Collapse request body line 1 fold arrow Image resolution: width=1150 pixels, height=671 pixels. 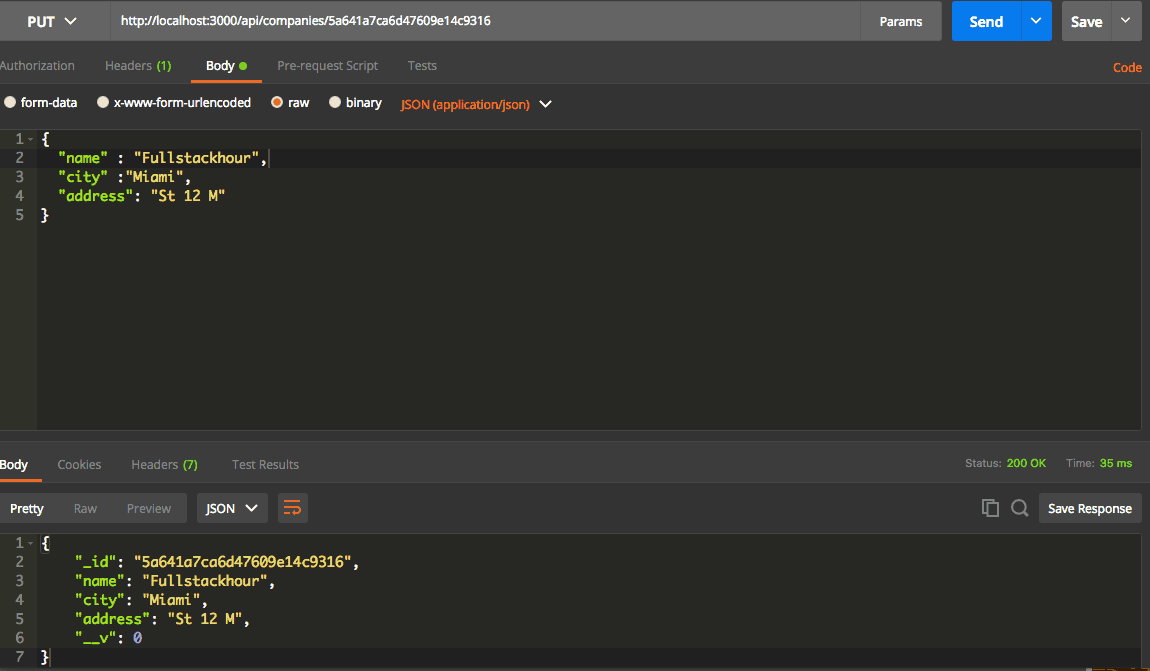point(31,139)
